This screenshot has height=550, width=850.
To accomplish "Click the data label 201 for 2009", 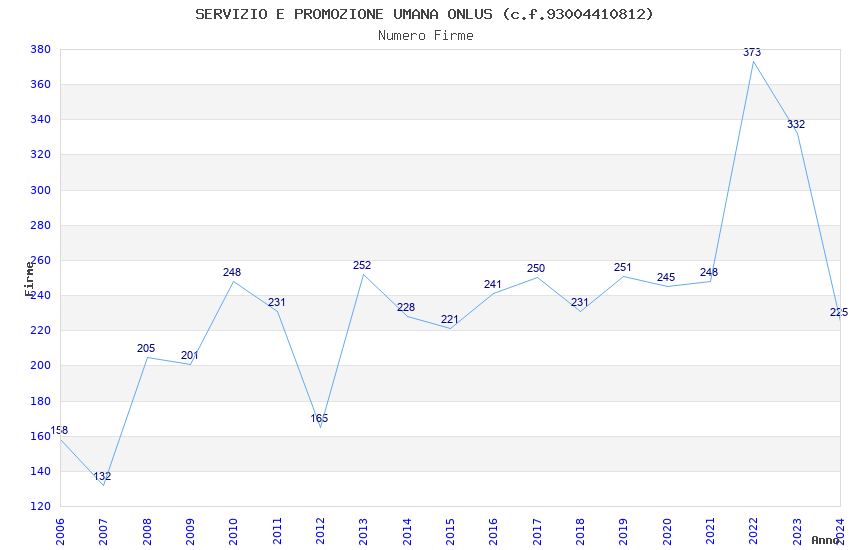I will coord(189,356).
